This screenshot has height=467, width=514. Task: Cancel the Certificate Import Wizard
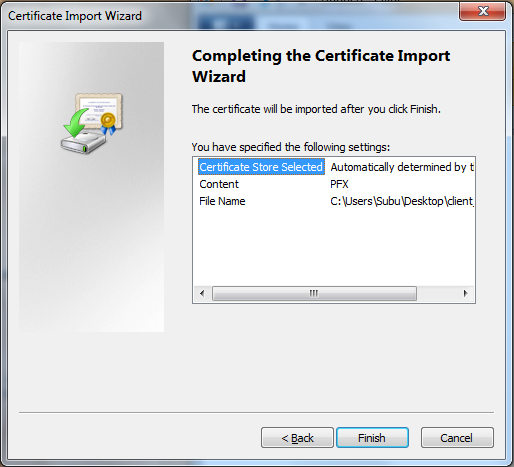[x=457, y=438]
